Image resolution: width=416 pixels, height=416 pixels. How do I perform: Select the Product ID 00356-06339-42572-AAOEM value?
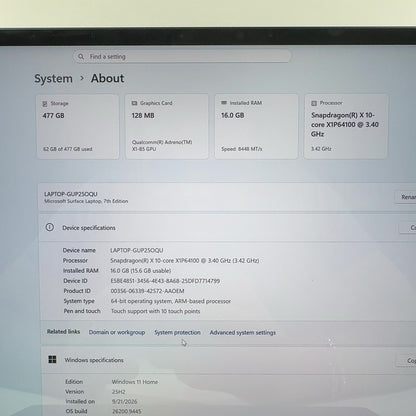(147, 291)
